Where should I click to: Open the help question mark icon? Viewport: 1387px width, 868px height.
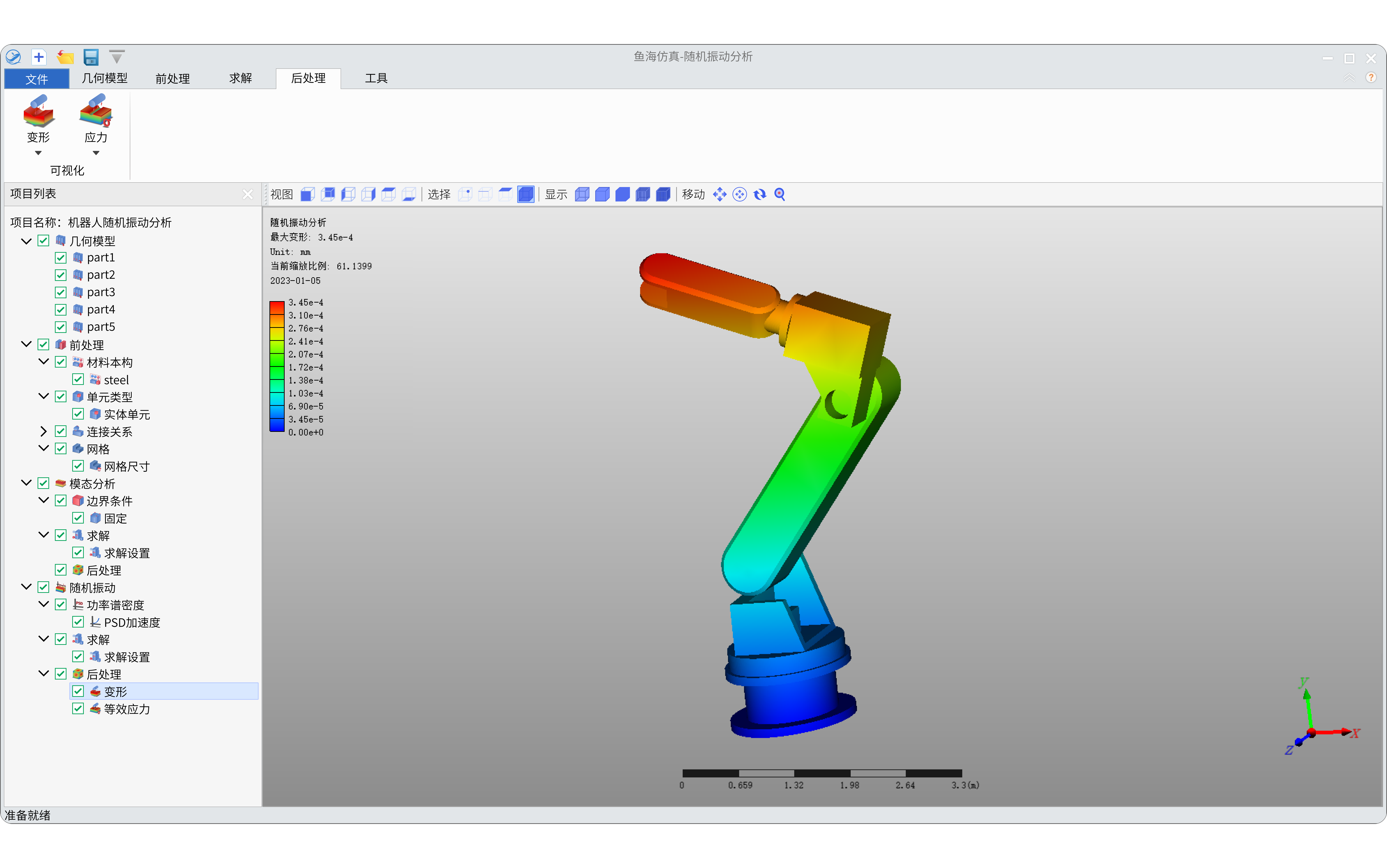(x=1371, y=77)
